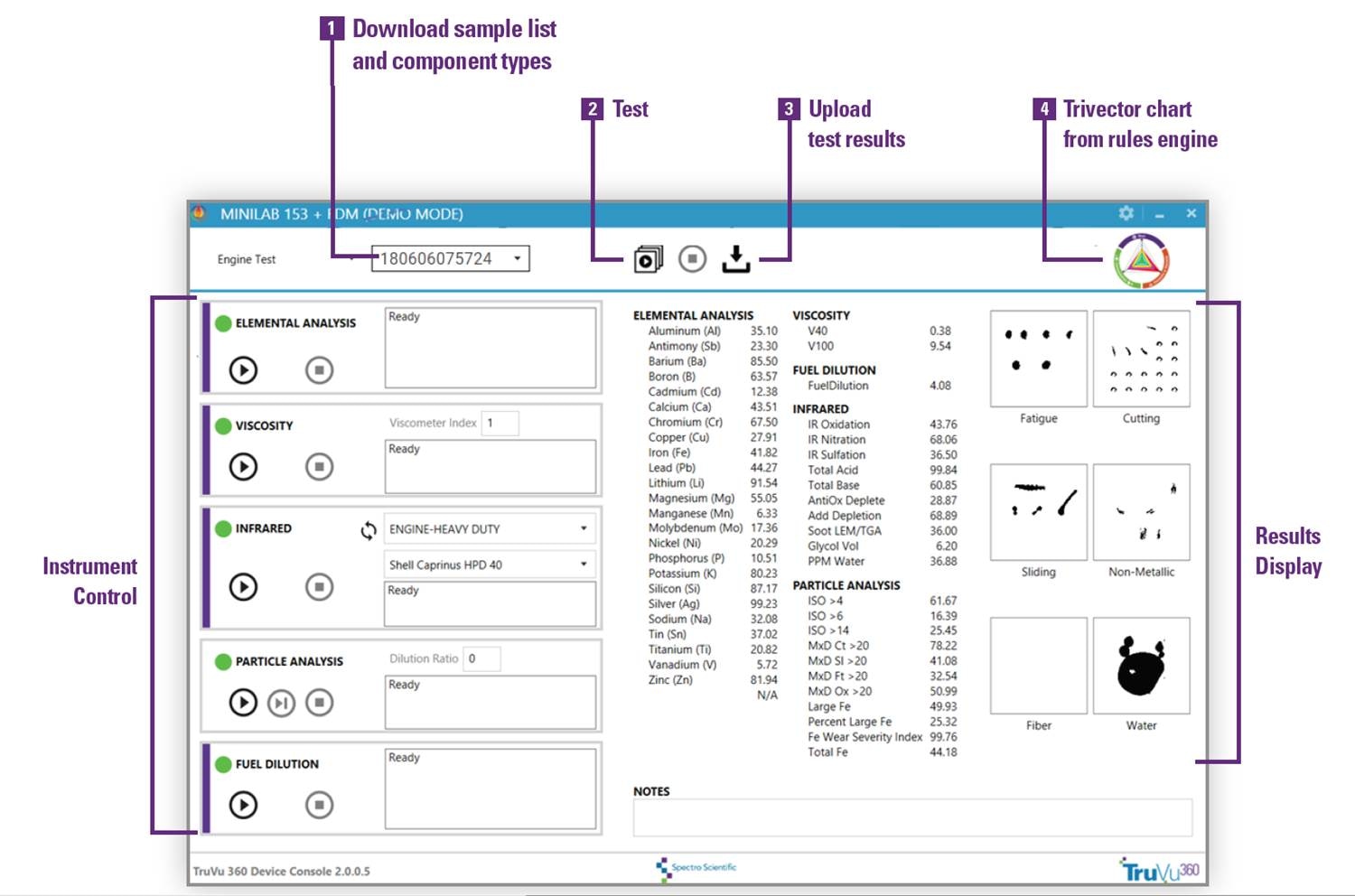Click Elemental Analysis status box

click(x=491, y=348)
